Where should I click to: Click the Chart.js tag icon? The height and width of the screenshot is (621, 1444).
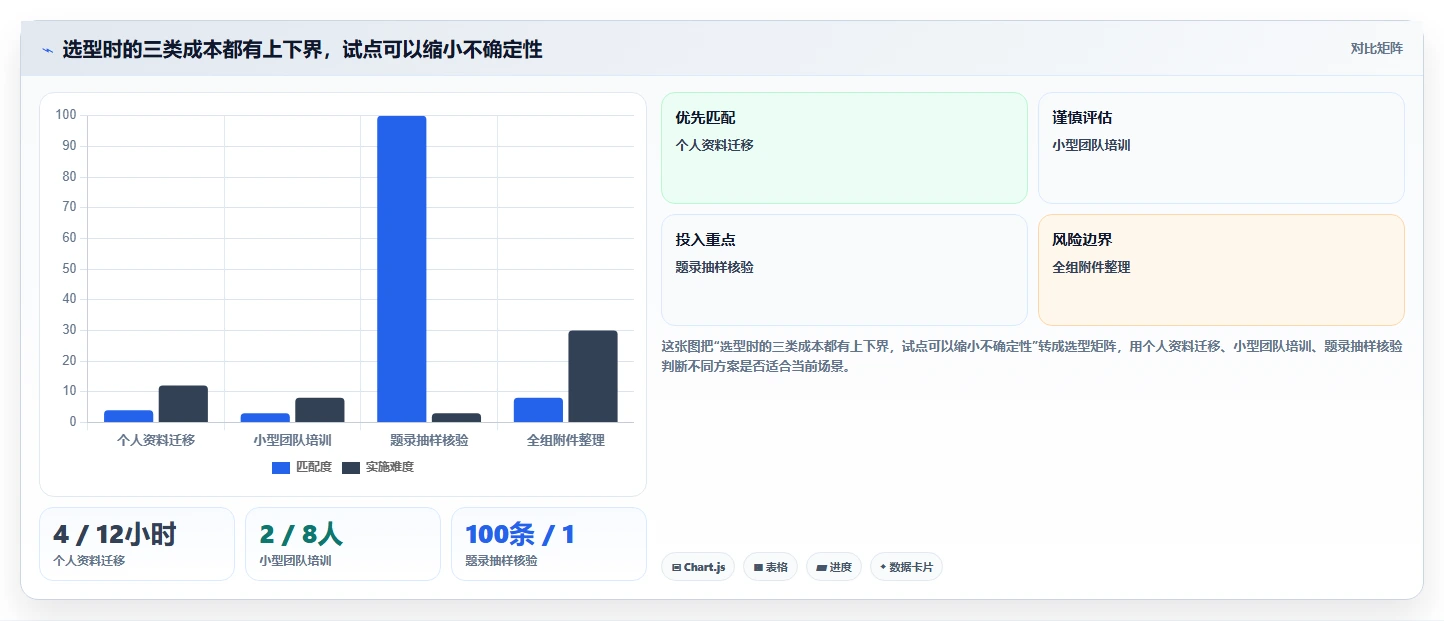point(677,567)
